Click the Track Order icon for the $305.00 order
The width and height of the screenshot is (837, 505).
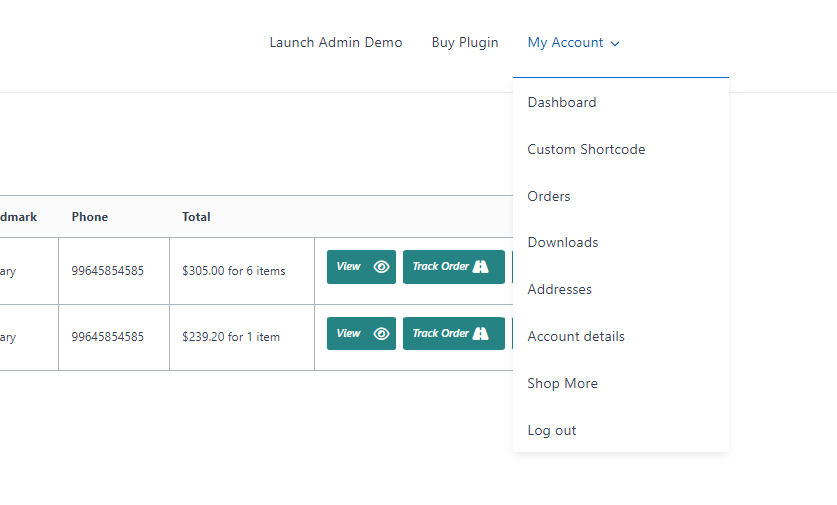[x=481, y=267]
